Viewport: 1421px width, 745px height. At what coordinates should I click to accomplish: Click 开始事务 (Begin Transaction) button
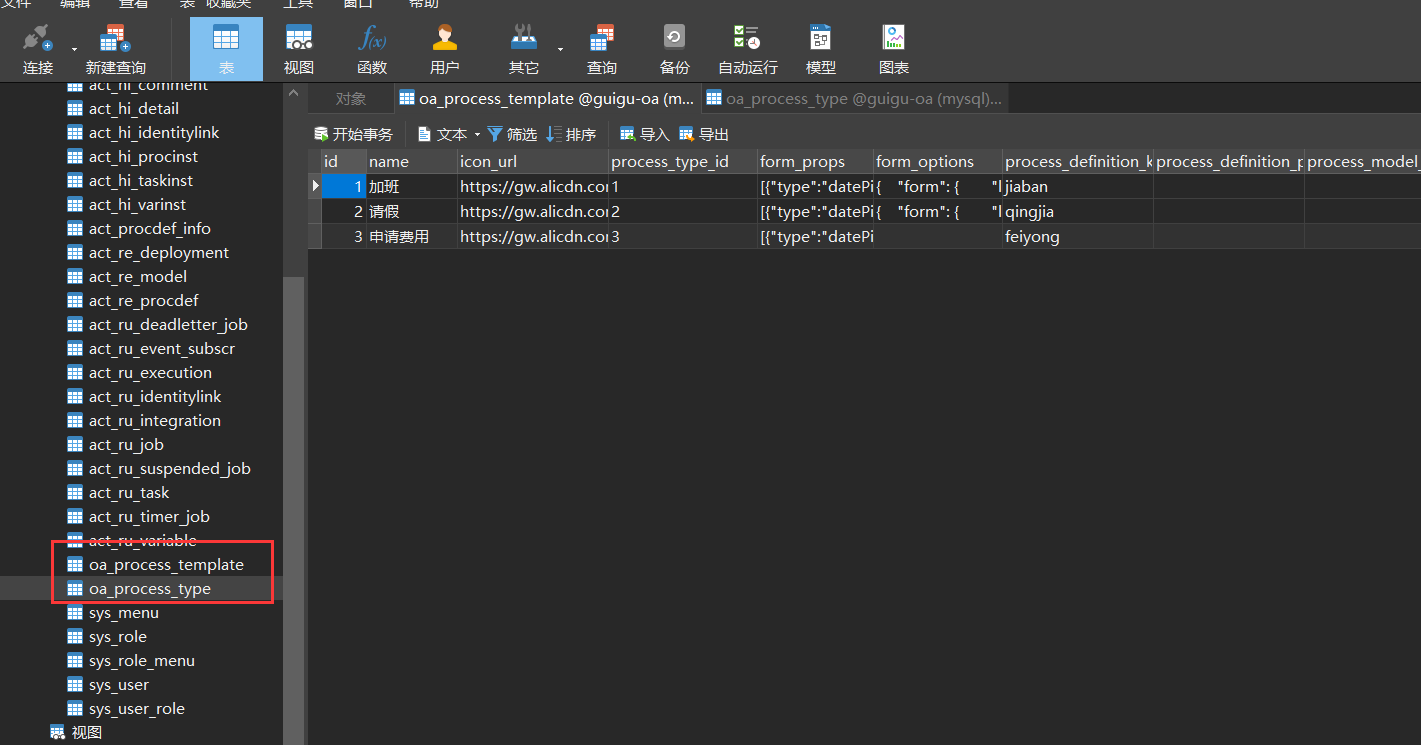click(x=354, y=134)
